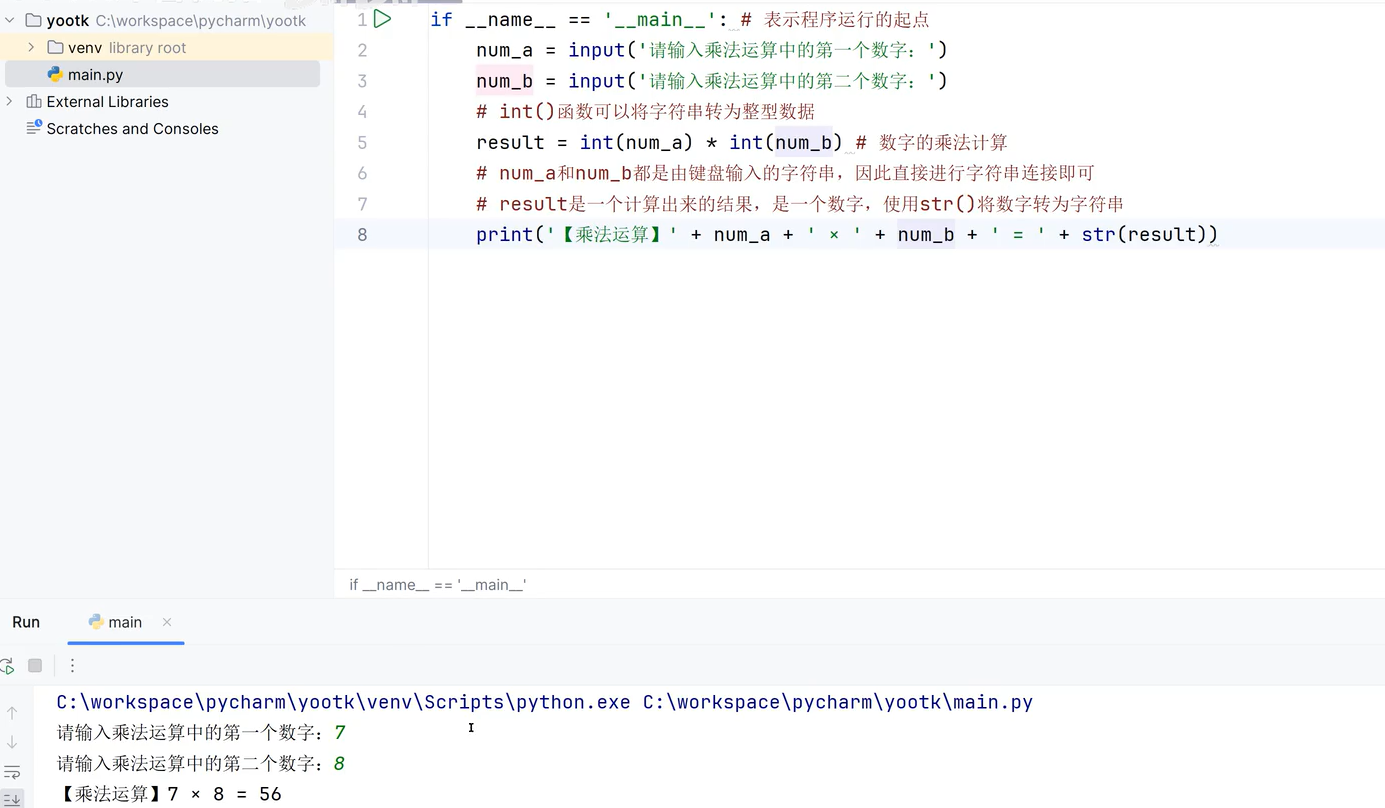Click the External Libraries icon
The image size is (1385, 808).
pos(34,101)
